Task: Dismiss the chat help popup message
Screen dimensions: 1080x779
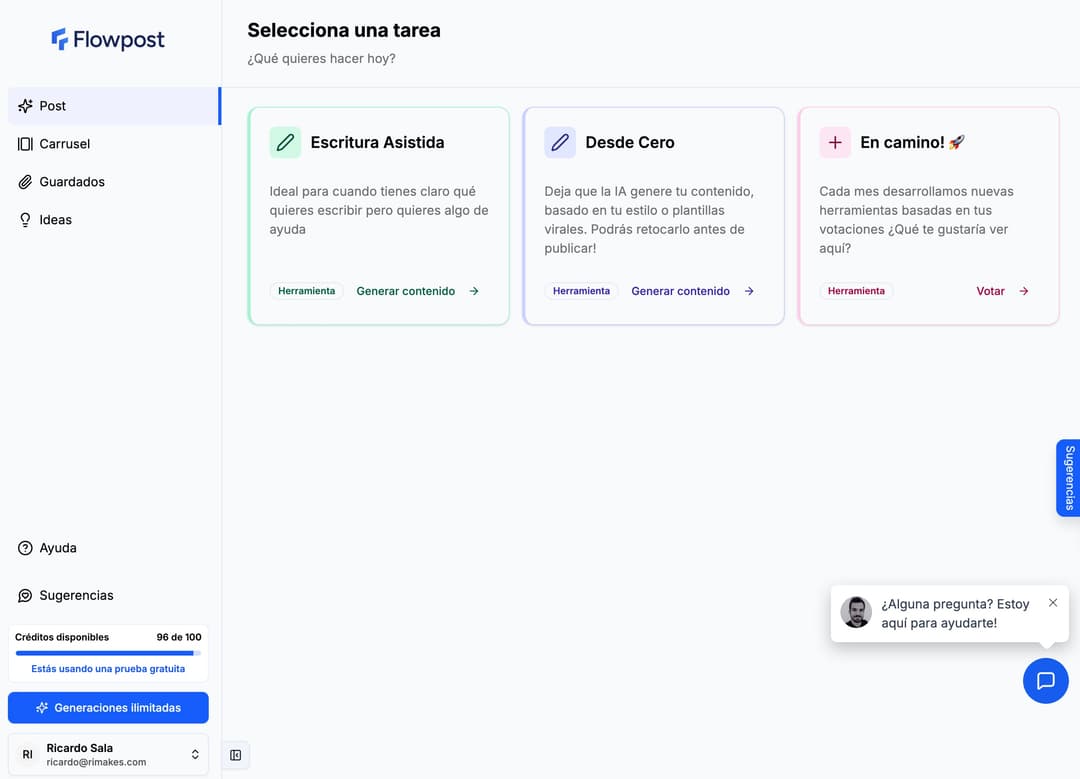Action: coord(1052,603)
